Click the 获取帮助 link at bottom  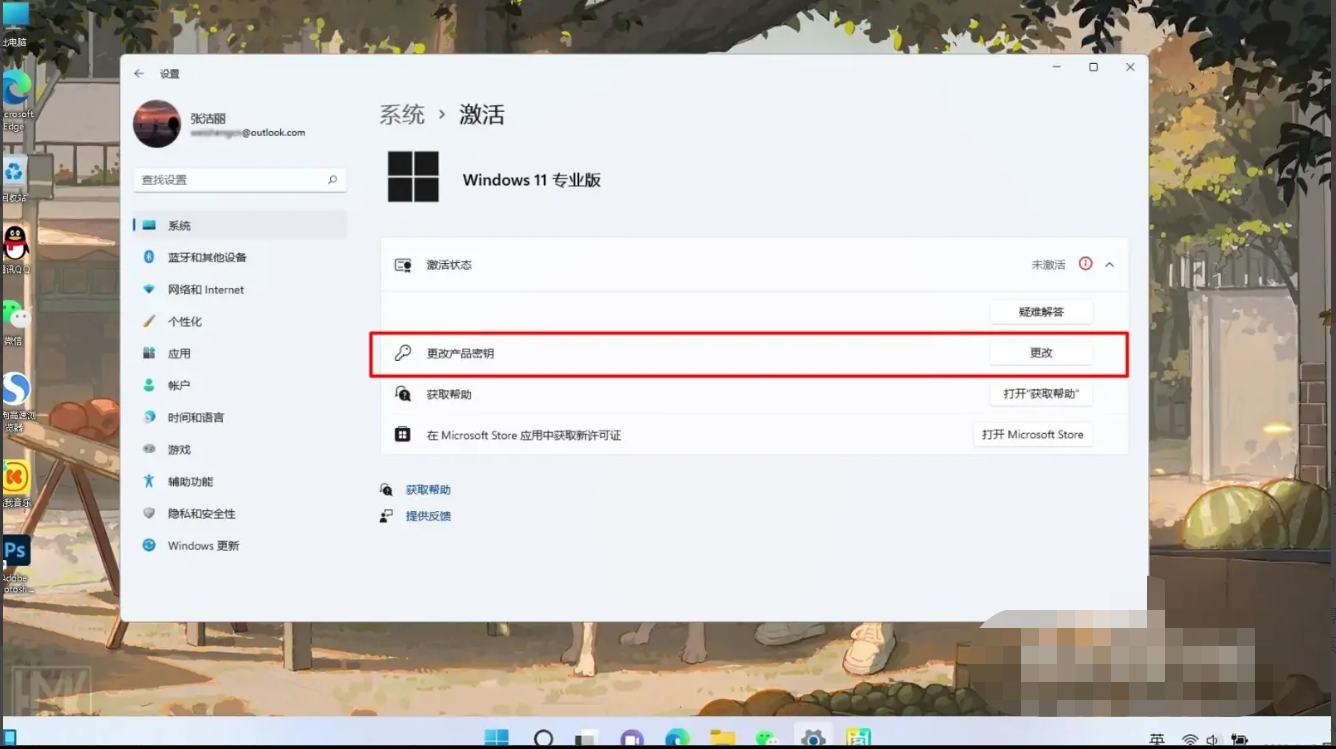(x=428, y=490)
